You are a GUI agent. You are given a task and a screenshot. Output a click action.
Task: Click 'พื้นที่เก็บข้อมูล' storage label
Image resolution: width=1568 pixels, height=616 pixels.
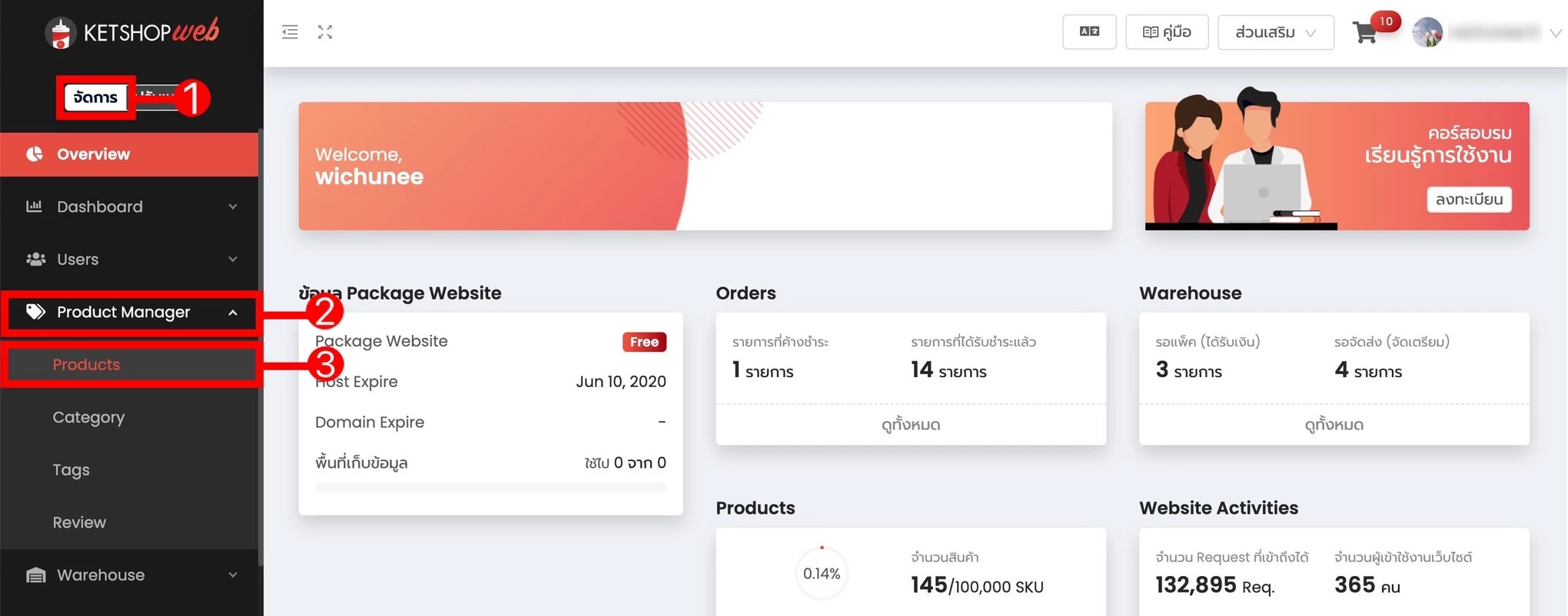click(x=361, y=462)
